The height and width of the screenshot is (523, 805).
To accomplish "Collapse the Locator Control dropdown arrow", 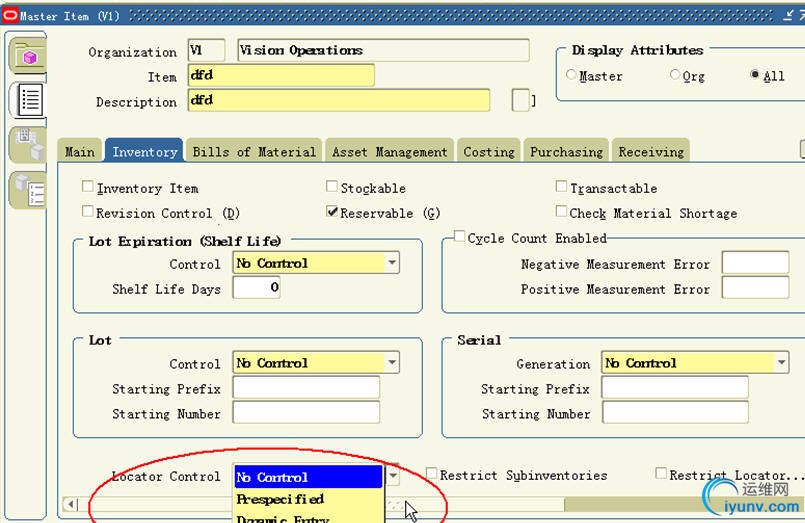I will point(392,476).
